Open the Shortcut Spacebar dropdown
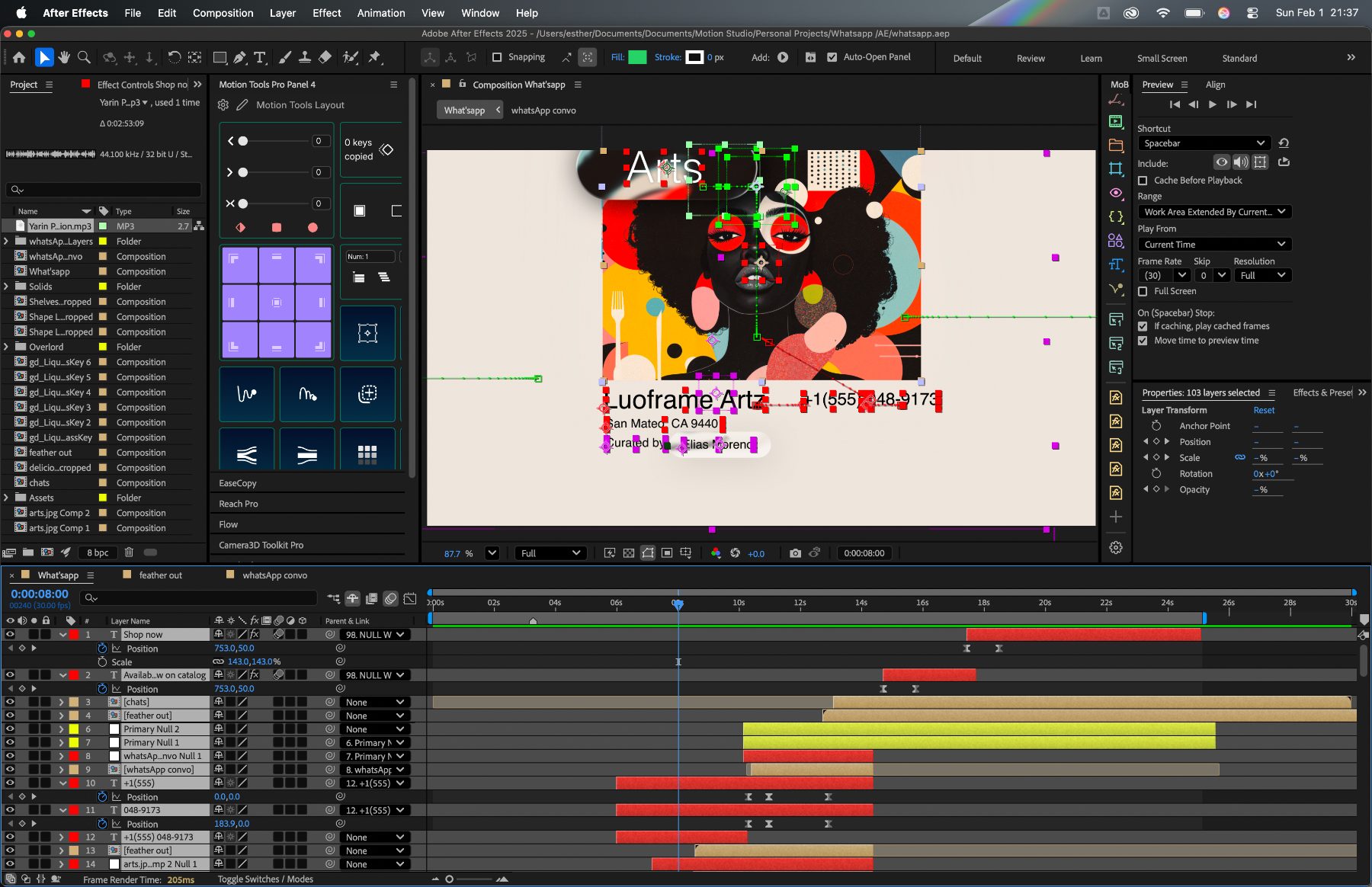The height and width of the screenshot is (887, 1372). (1204, 143)
